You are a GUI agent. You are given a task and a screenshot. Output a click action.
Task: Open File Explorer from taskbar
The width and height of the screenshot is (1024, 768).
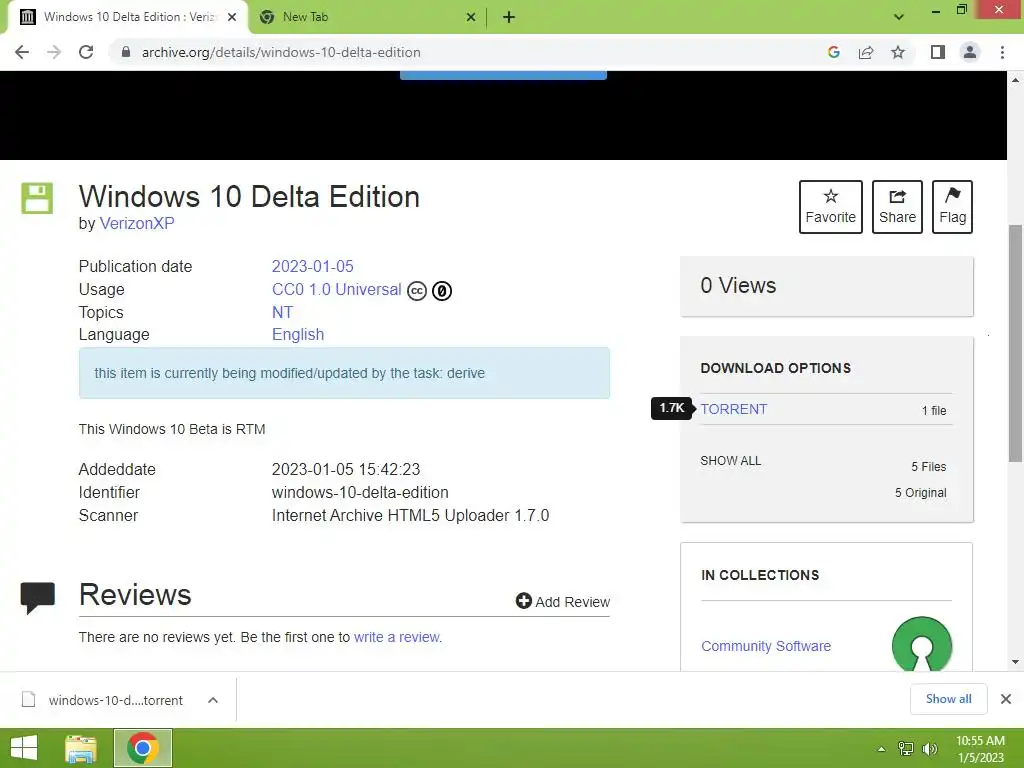point(81,748)
